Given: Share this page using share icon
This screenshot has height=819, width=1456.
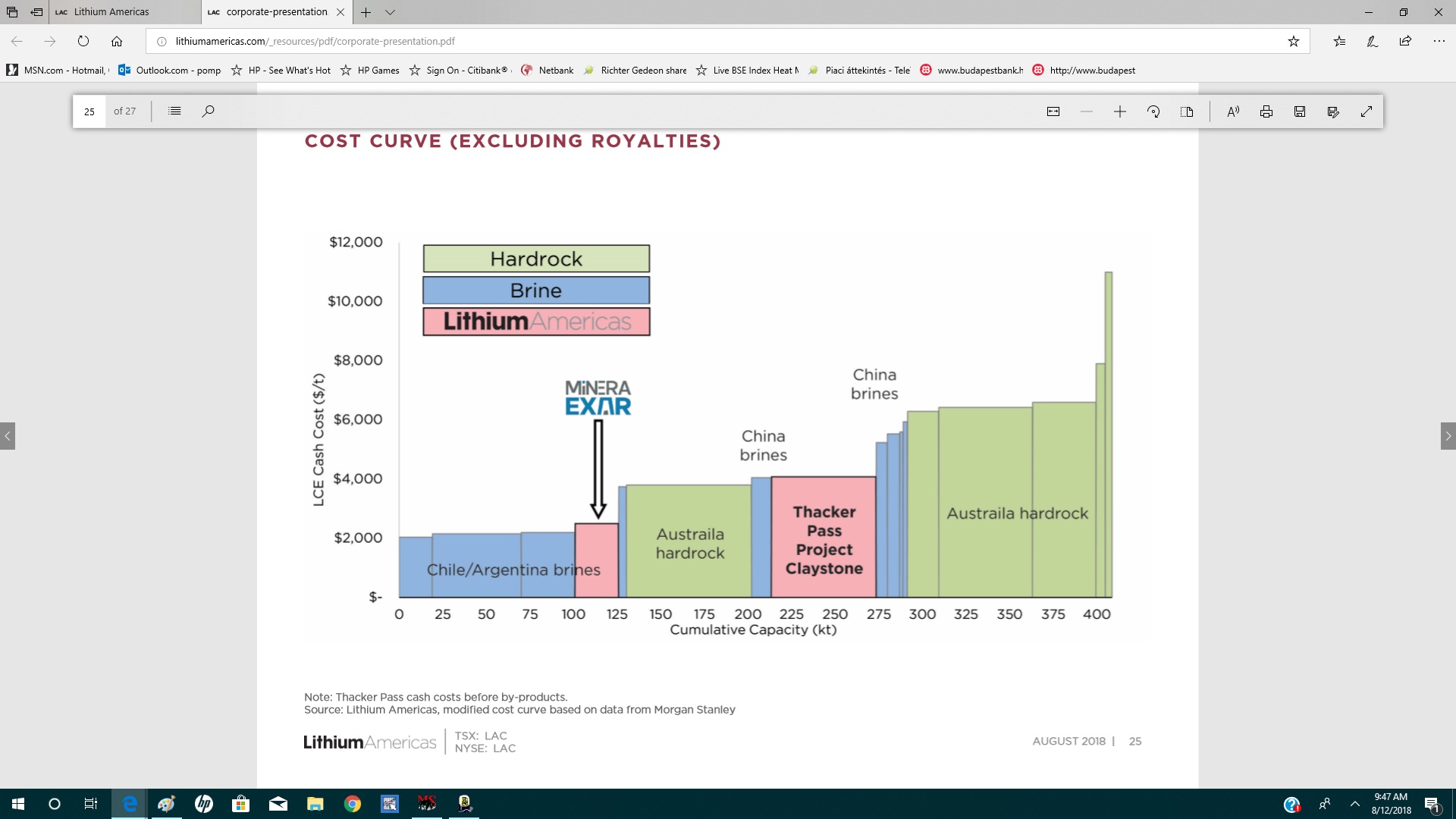Looking at the screenshot, I should click(1405, 41).
